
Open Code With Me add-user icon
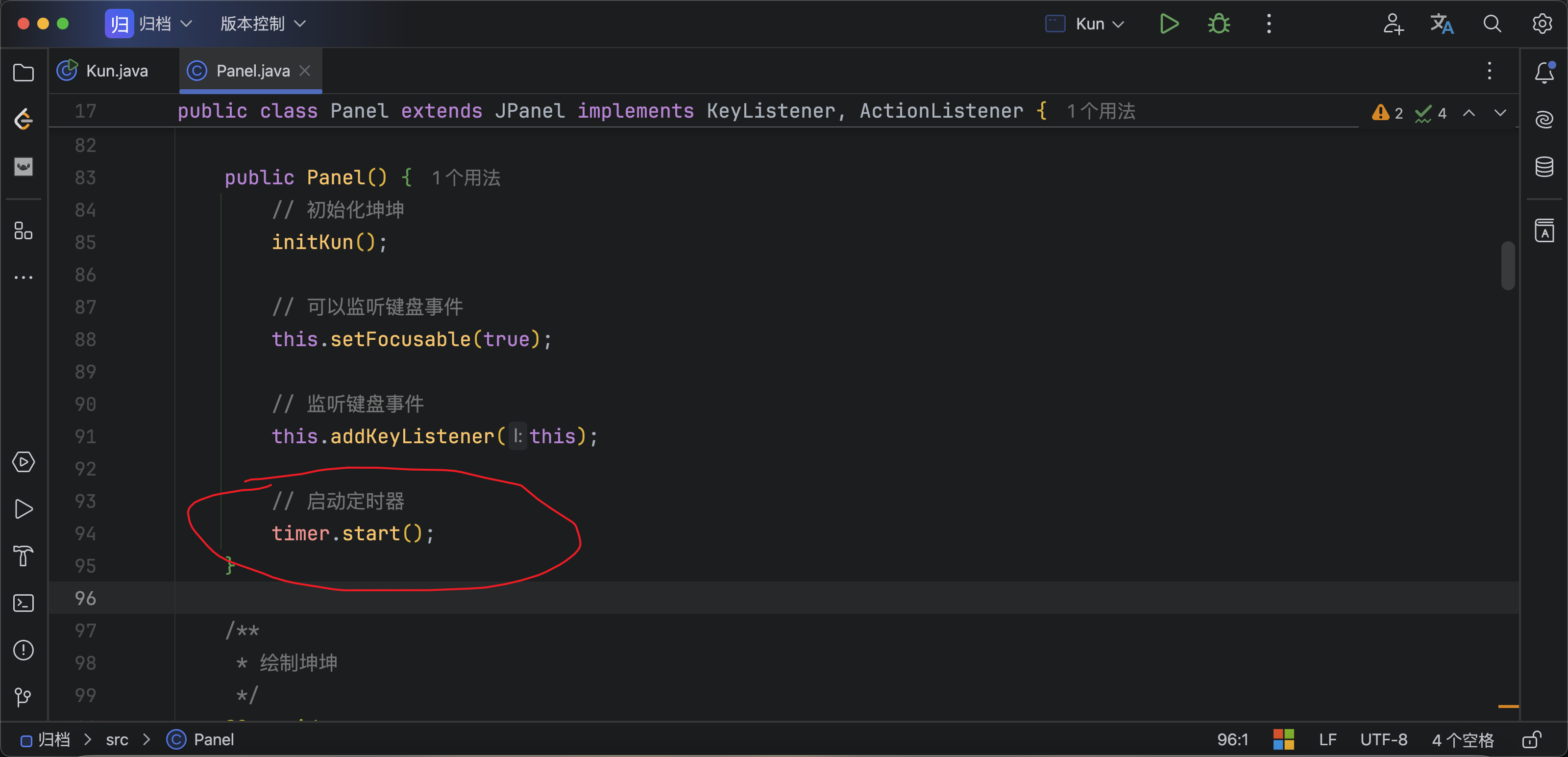click(1393, 24)
